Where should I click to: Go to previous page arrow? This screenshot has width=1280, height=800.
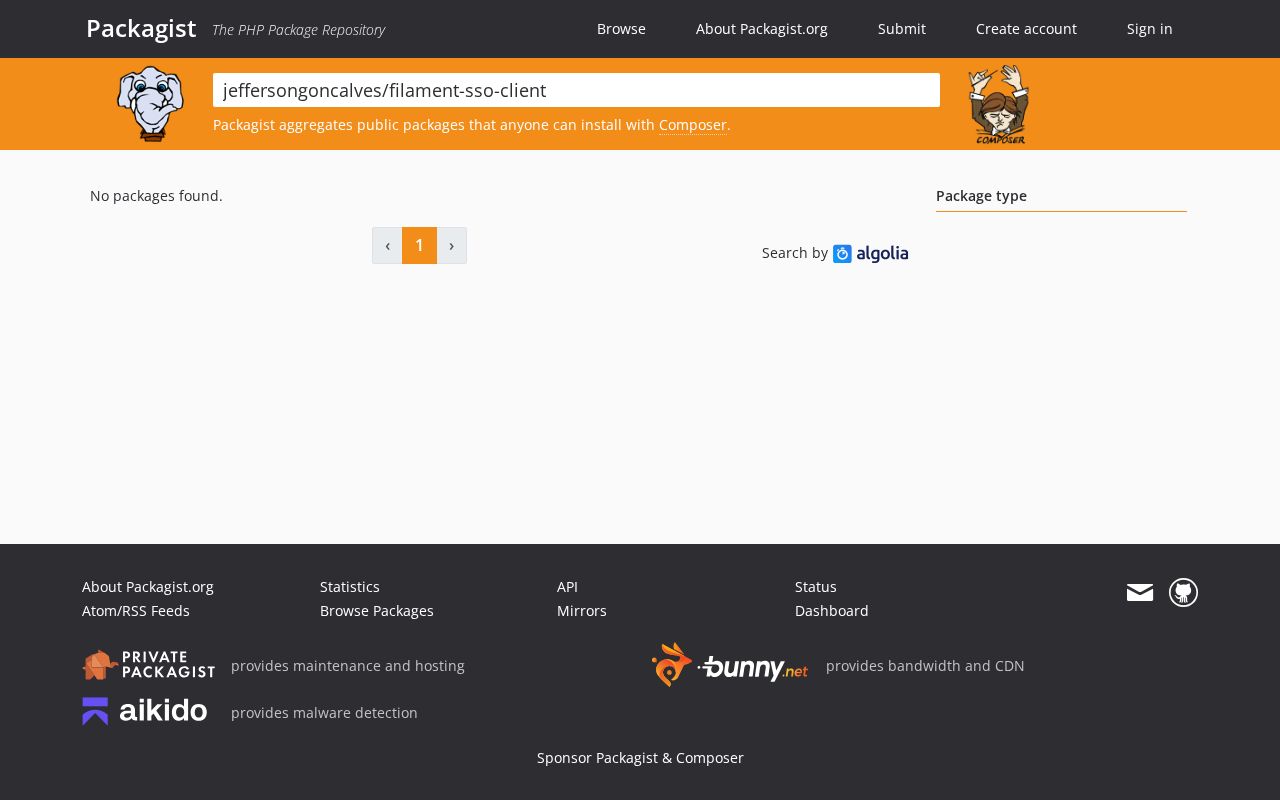[387, 245]
